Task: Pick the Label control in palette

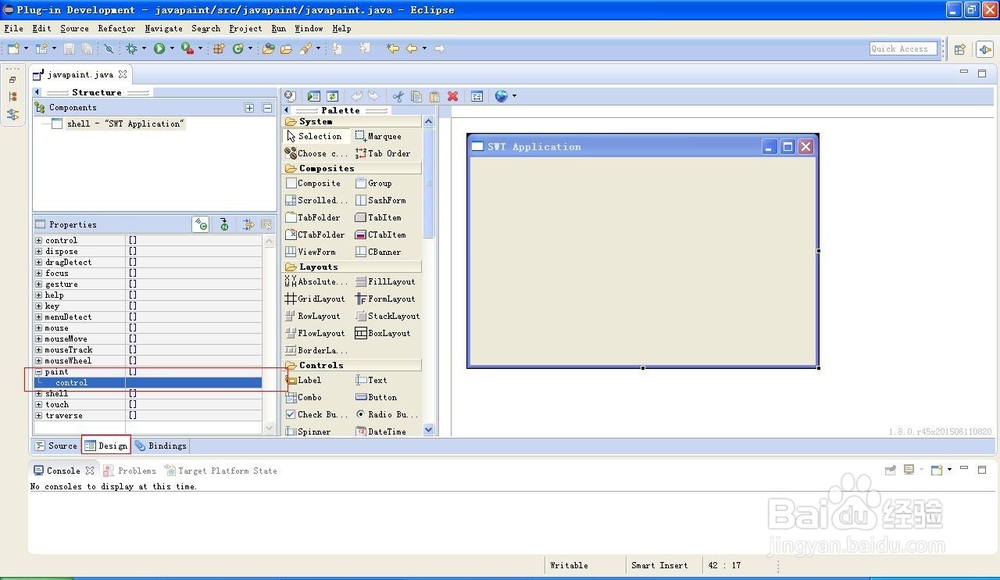Action: pos(304,380)
